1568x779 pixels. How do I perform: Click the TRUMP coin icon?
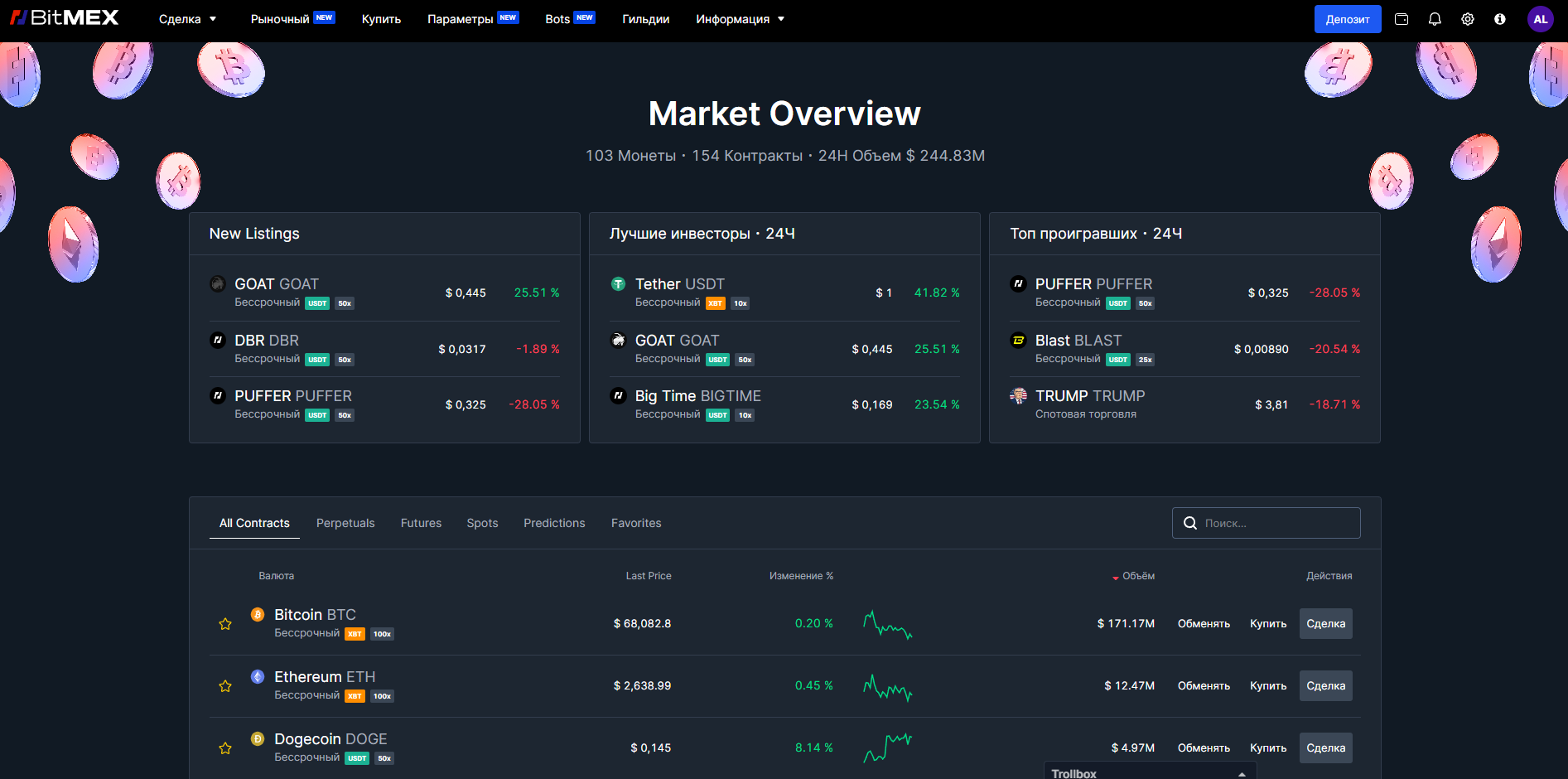tap(1019, 395)
